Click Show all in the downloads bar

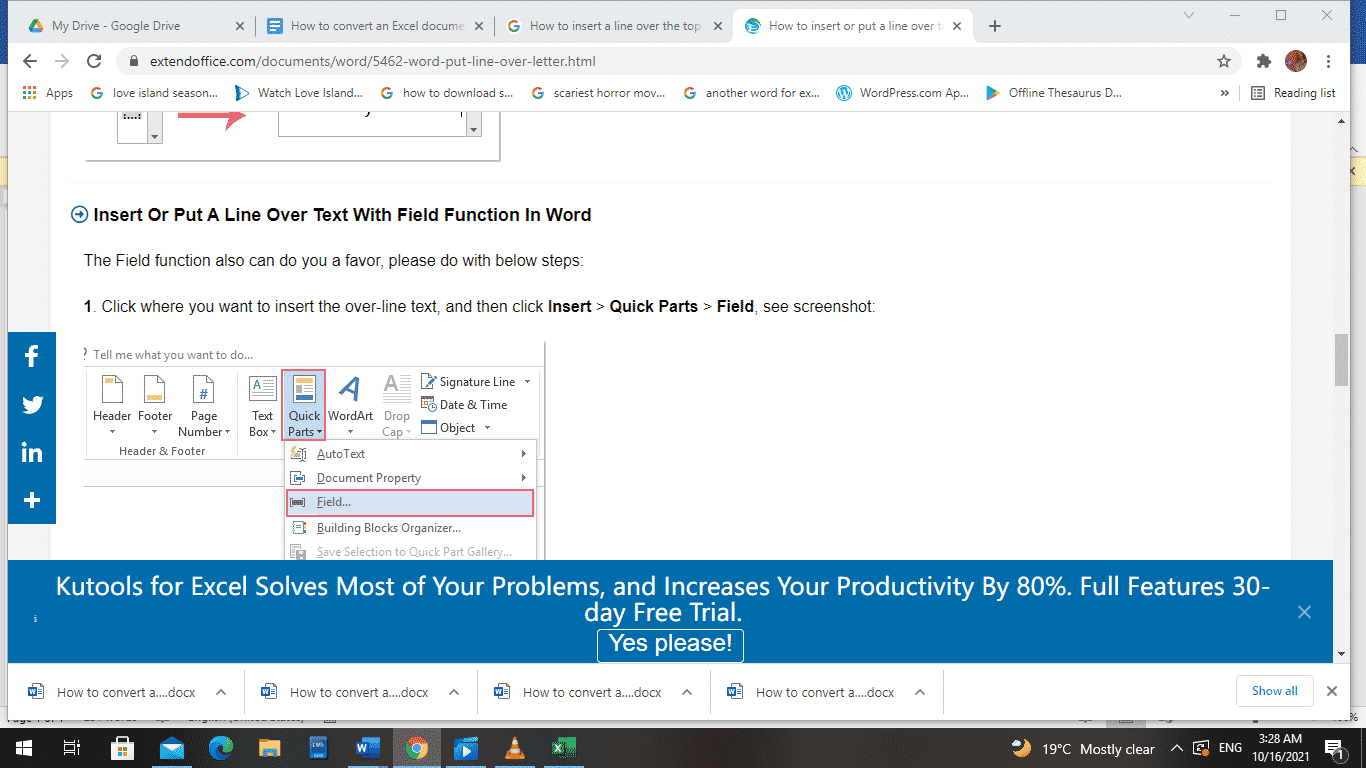click(1274, 691)
